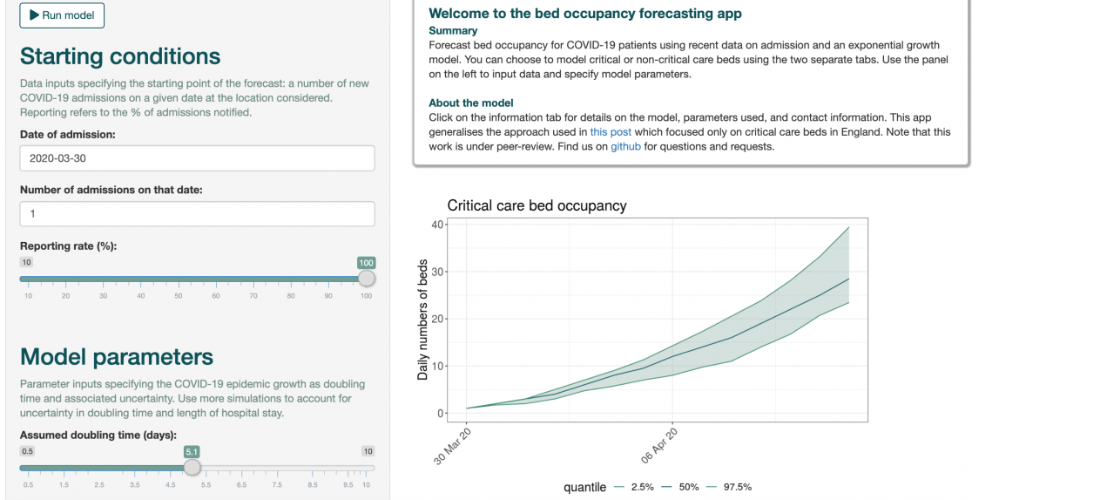Click the Reporting rate slider handle
The height and width of the screenshot is (500, 1116).
[x=366, y=279]
